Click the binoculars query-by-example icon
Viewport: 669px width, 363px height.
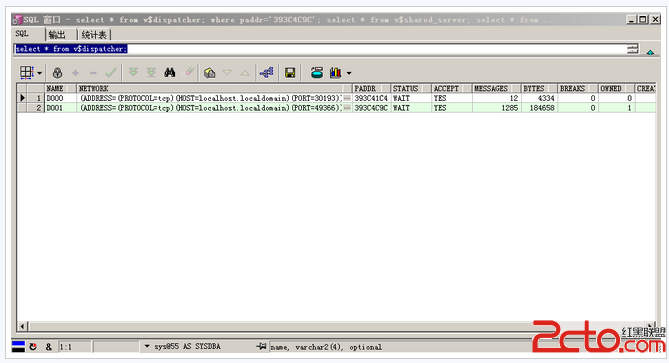170,73
